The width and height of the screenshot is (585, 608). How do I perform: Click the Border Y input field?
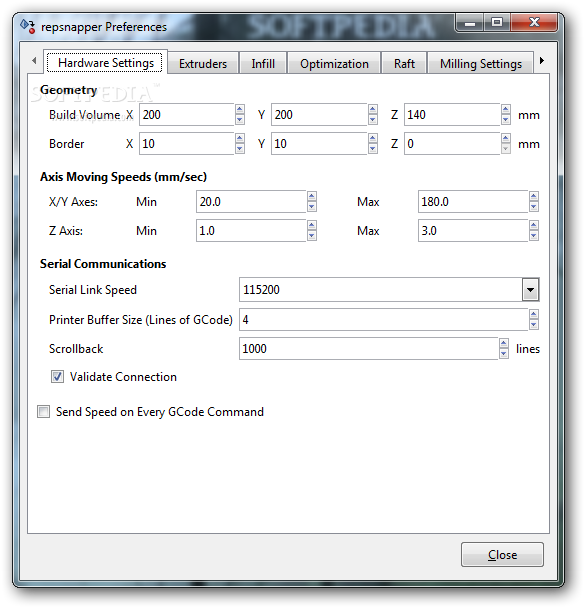click(319, 143)
